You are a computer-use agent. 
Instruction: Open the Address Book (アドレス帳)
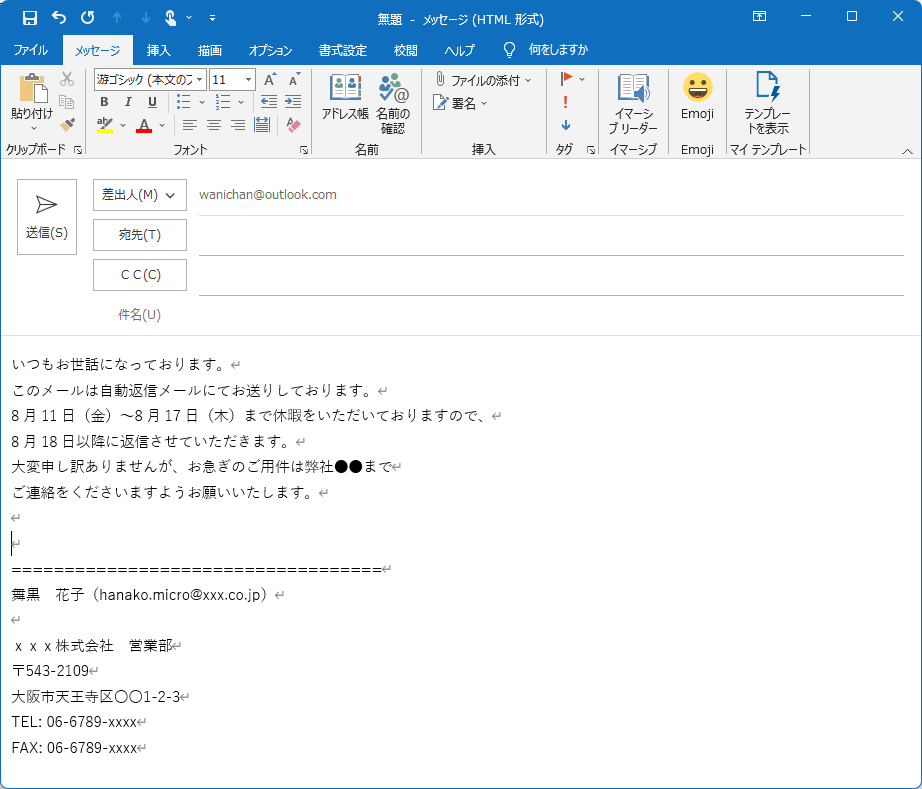pyautogui.click(x=345, y=97)
